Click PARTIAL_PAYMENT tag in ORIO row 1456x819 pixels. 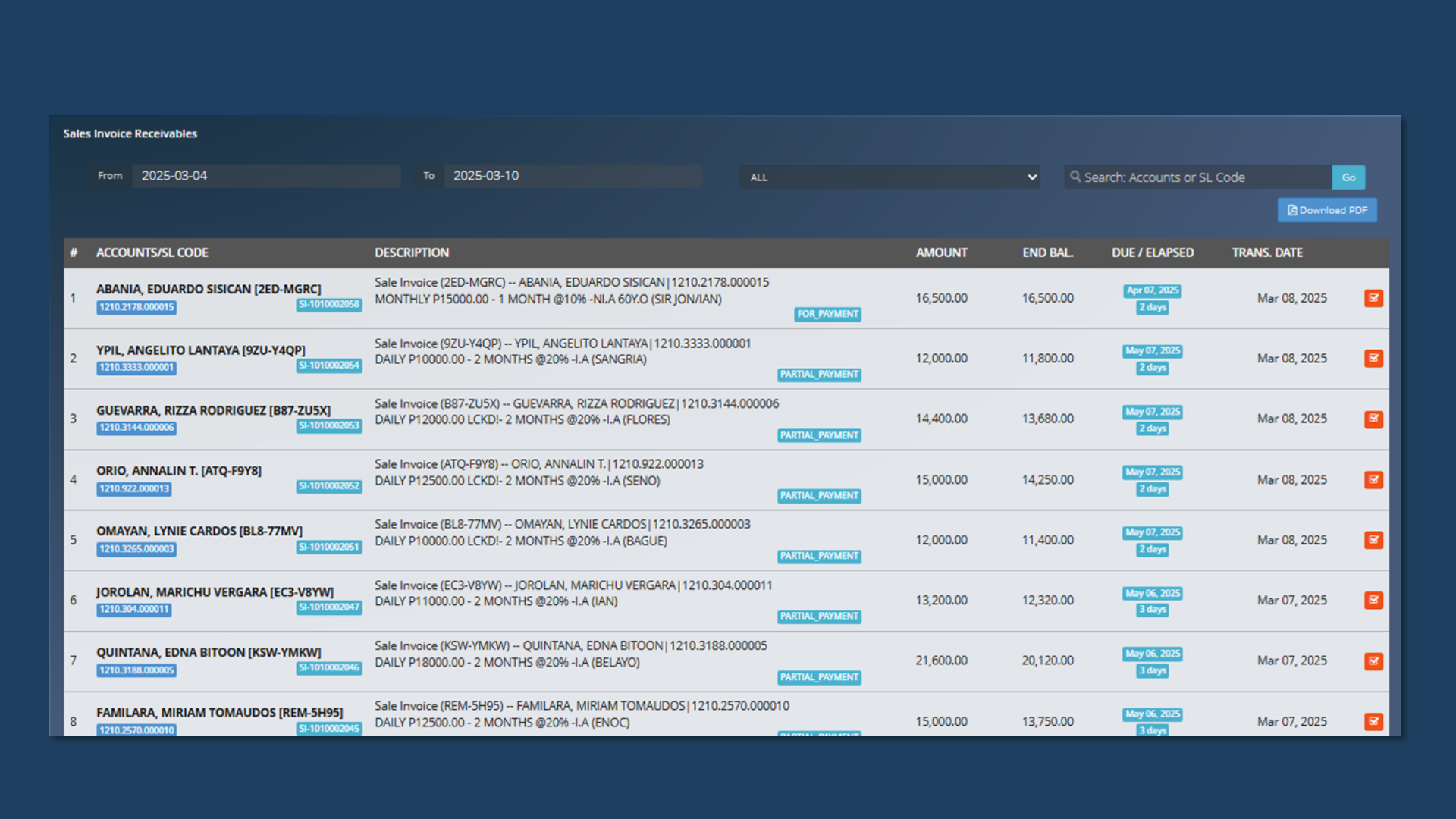[819, 495]
